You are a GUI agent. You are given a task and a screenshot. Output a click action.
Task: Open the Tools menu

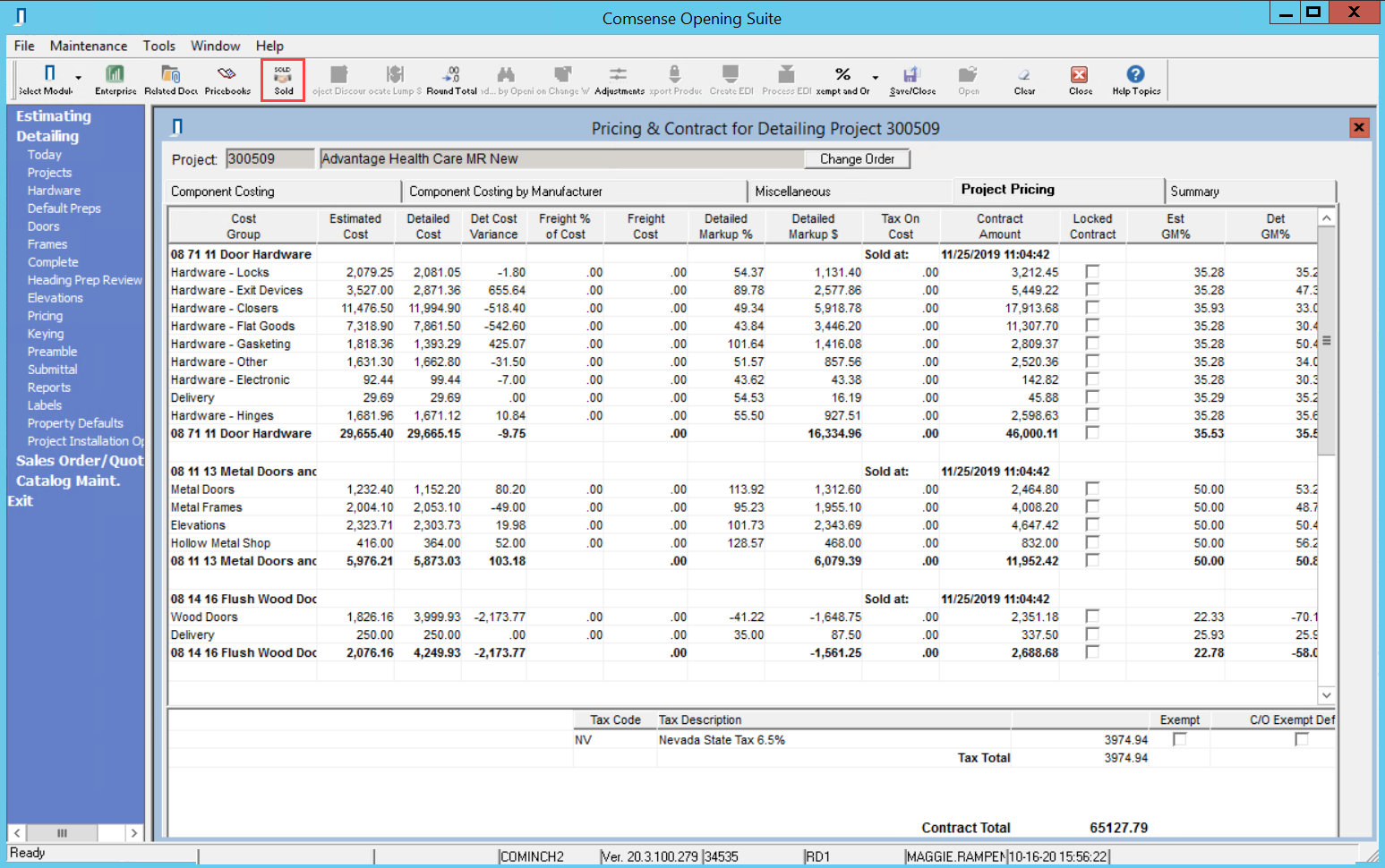tap(159, 46)
